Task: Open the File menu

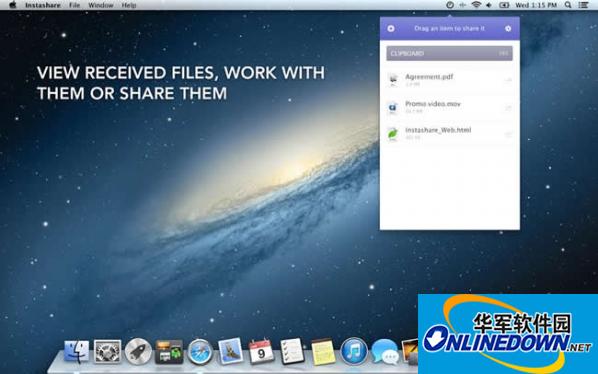Action: [74, 5]
